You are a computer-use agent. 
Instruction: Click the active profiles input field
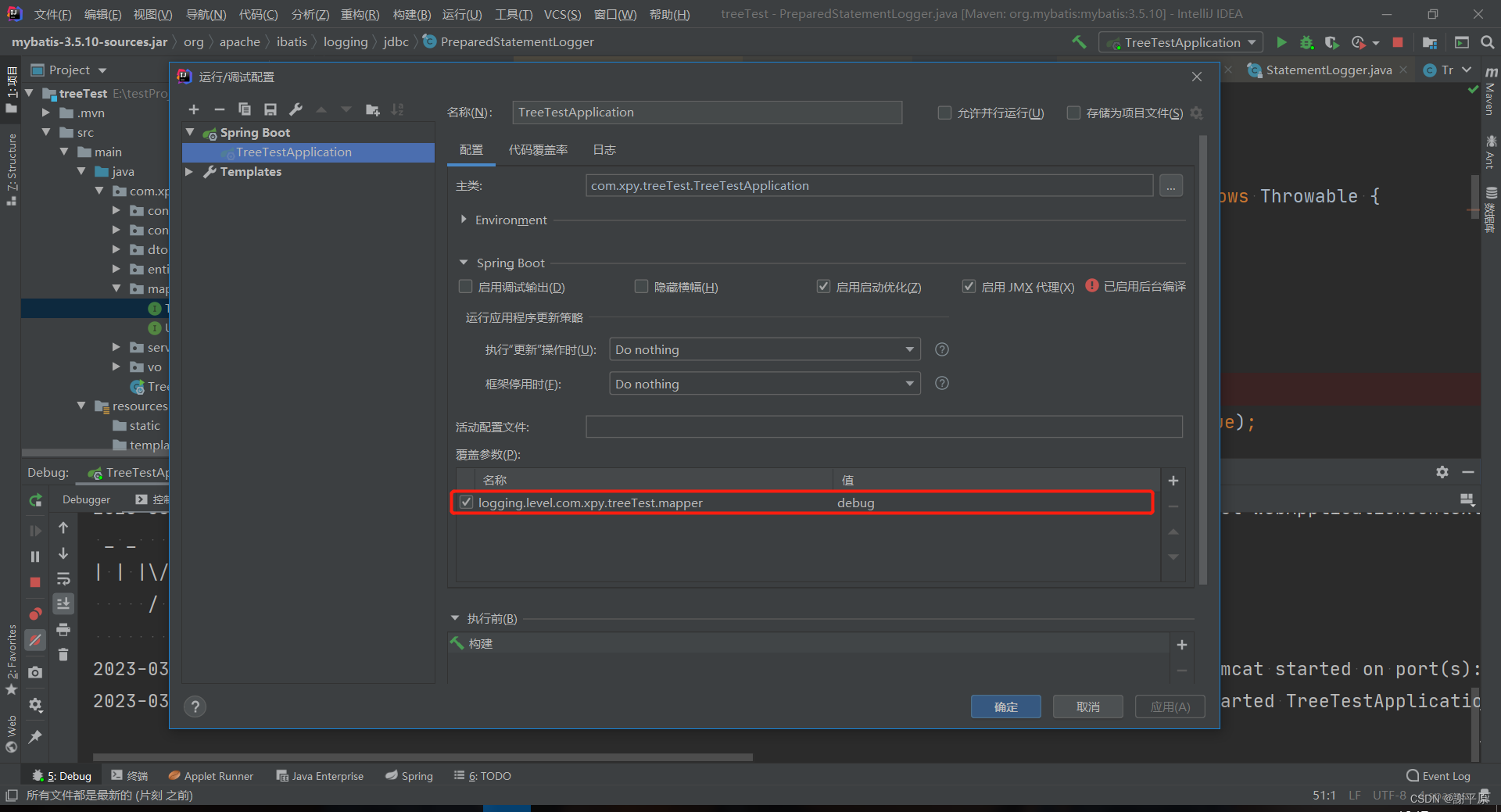(883, 427)
